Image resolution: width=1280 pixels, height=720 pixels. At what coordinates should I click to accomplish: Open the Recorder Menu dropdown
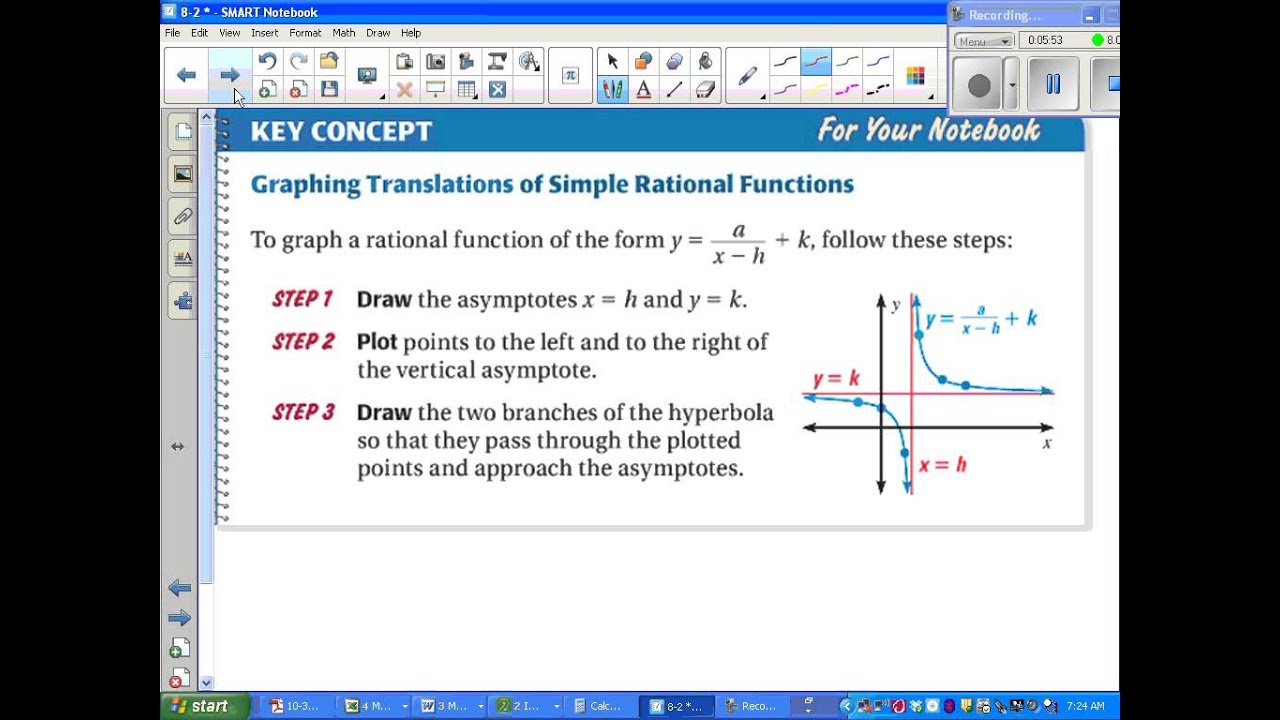[983, 41]
